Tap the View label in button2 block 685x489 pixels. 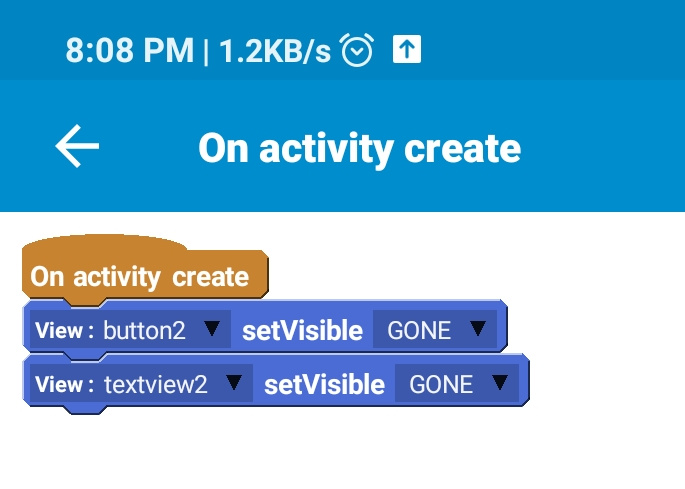(63, 330)
